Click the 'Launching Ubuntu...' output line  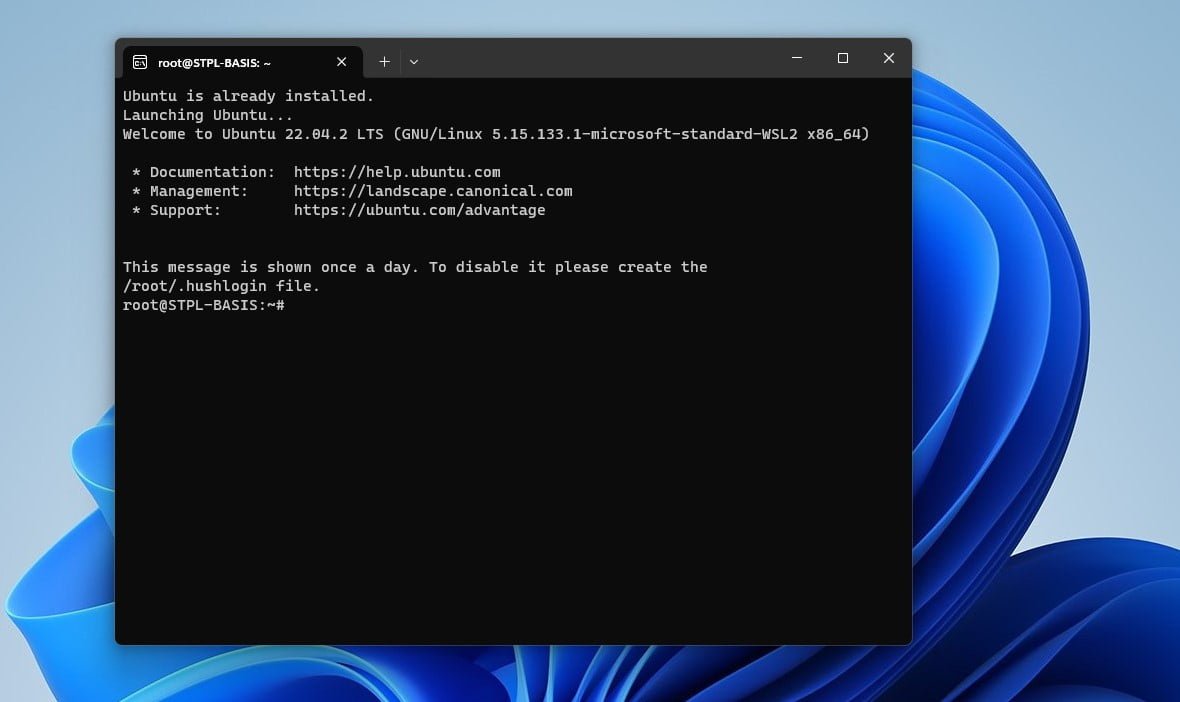[208, 115]
